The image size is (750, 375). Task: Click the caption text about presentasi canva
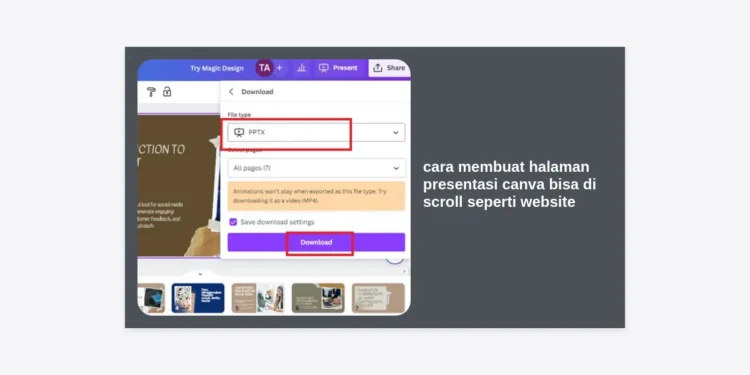509,185
